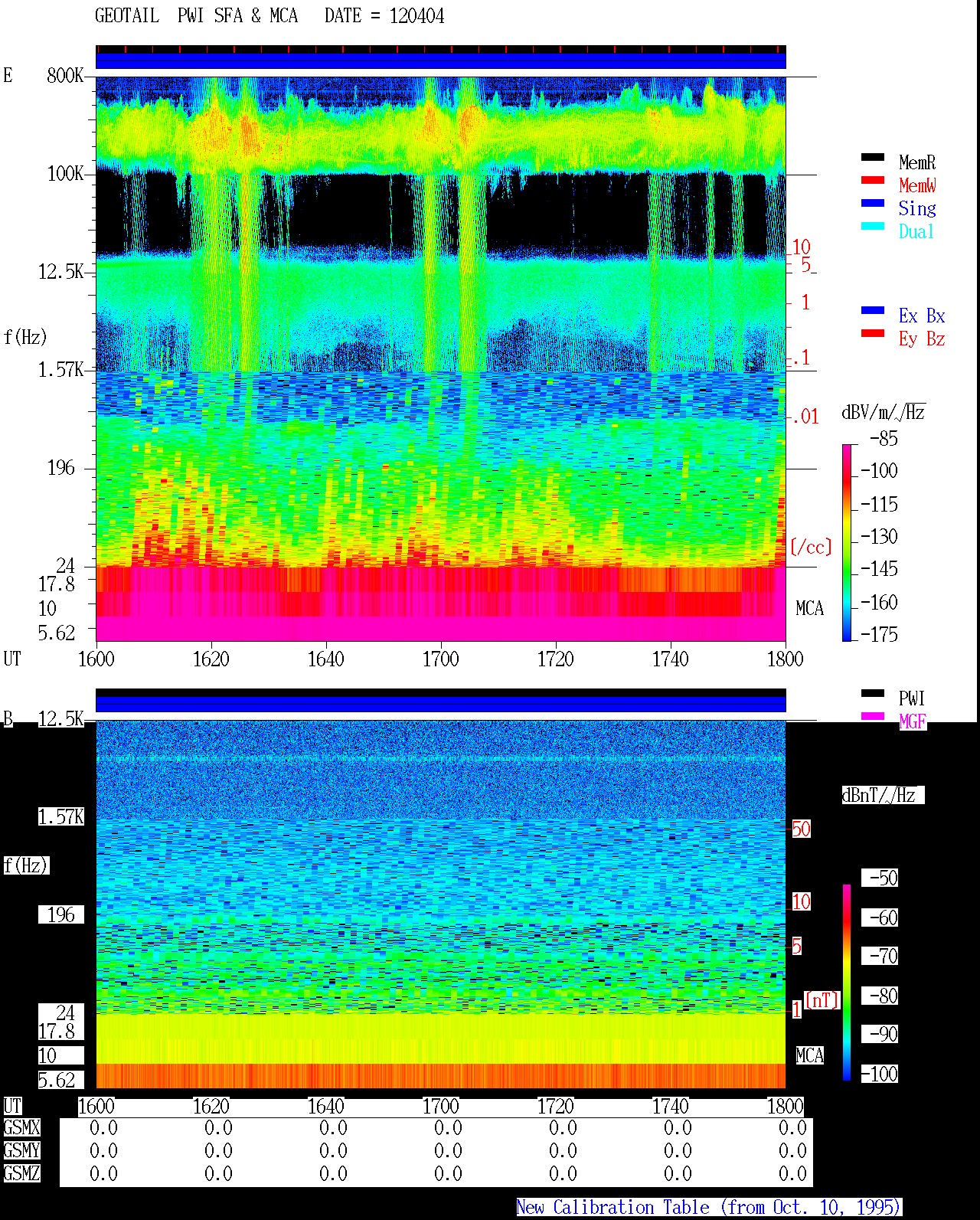Click the red MemW legend swatch
Viewport: 980px width, 1220px height.
click(x=873, y=181)
